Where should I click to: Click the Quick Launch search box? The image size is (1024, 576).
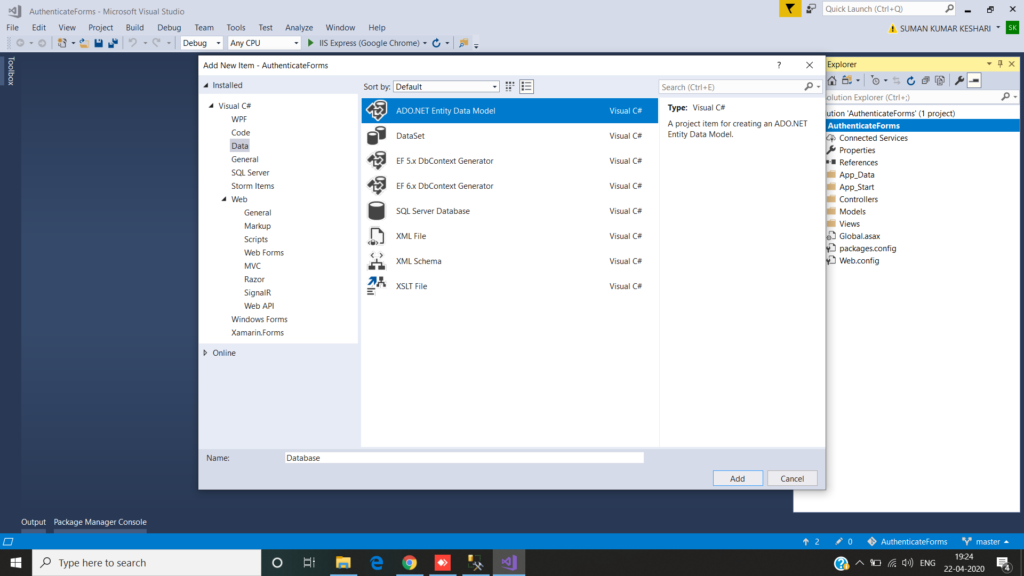click(882, 8)
